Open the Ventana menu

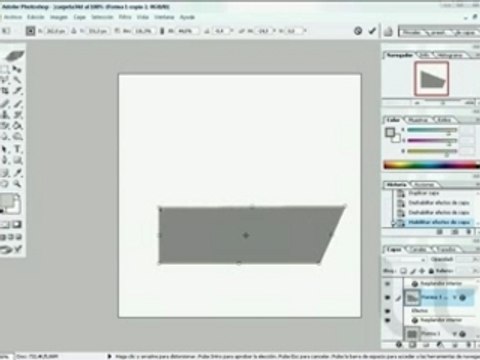tap(164, 17)
